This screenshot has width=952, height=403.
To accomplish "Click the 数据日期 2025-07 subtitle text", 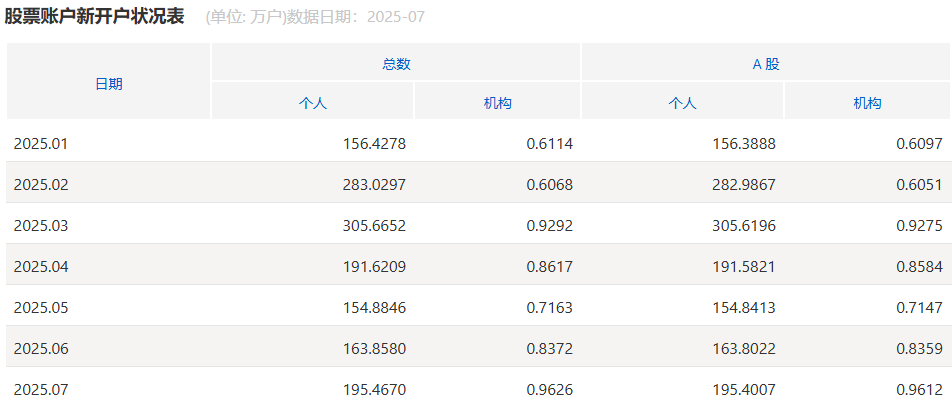I will pyautogui.click(x=356, y=17).
